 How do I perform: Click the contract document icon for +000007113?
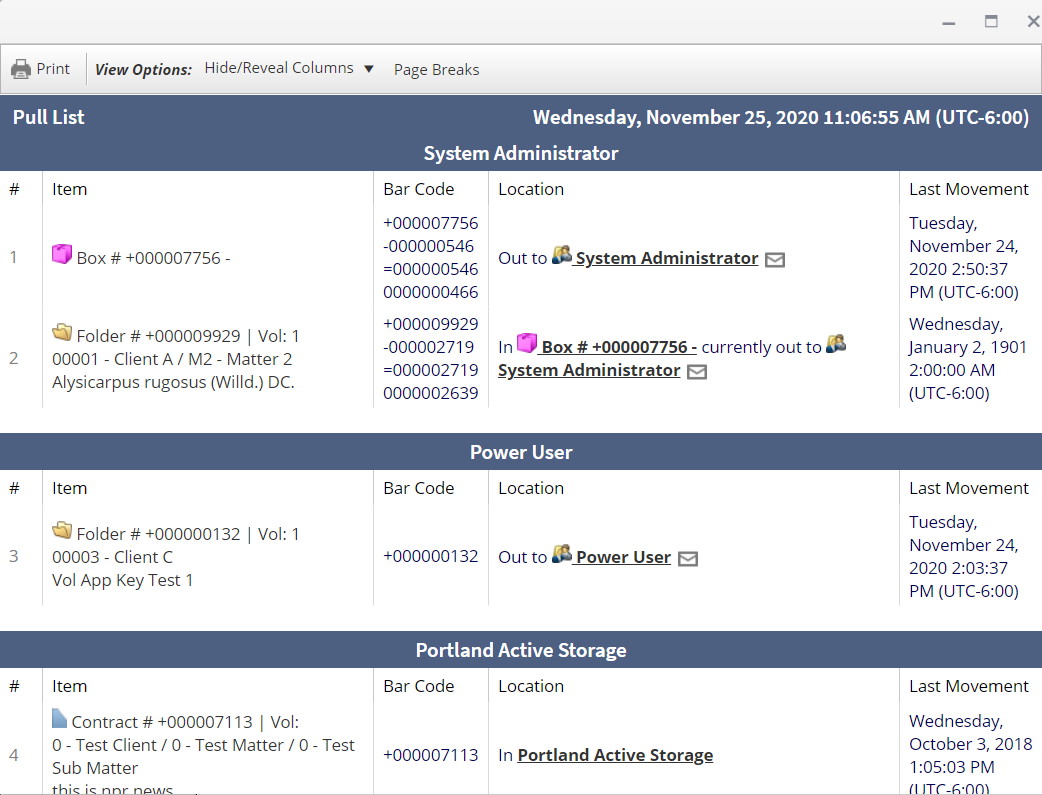pos(60,718)
